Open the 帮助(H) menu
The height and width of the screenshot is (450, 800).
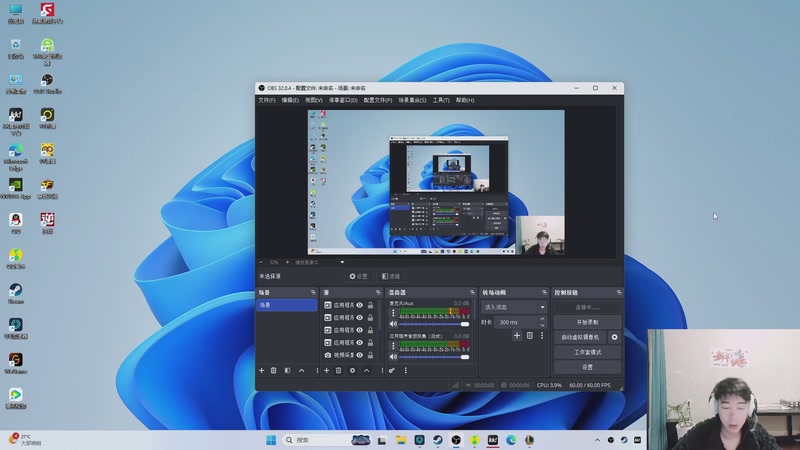[x=465, y=100]
